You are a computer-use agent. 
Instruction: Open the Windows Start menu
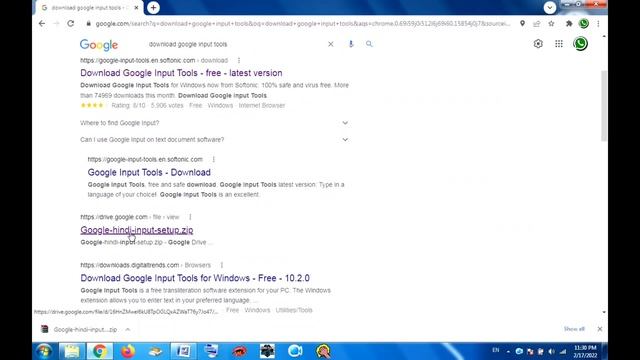[x=44, y=351]
